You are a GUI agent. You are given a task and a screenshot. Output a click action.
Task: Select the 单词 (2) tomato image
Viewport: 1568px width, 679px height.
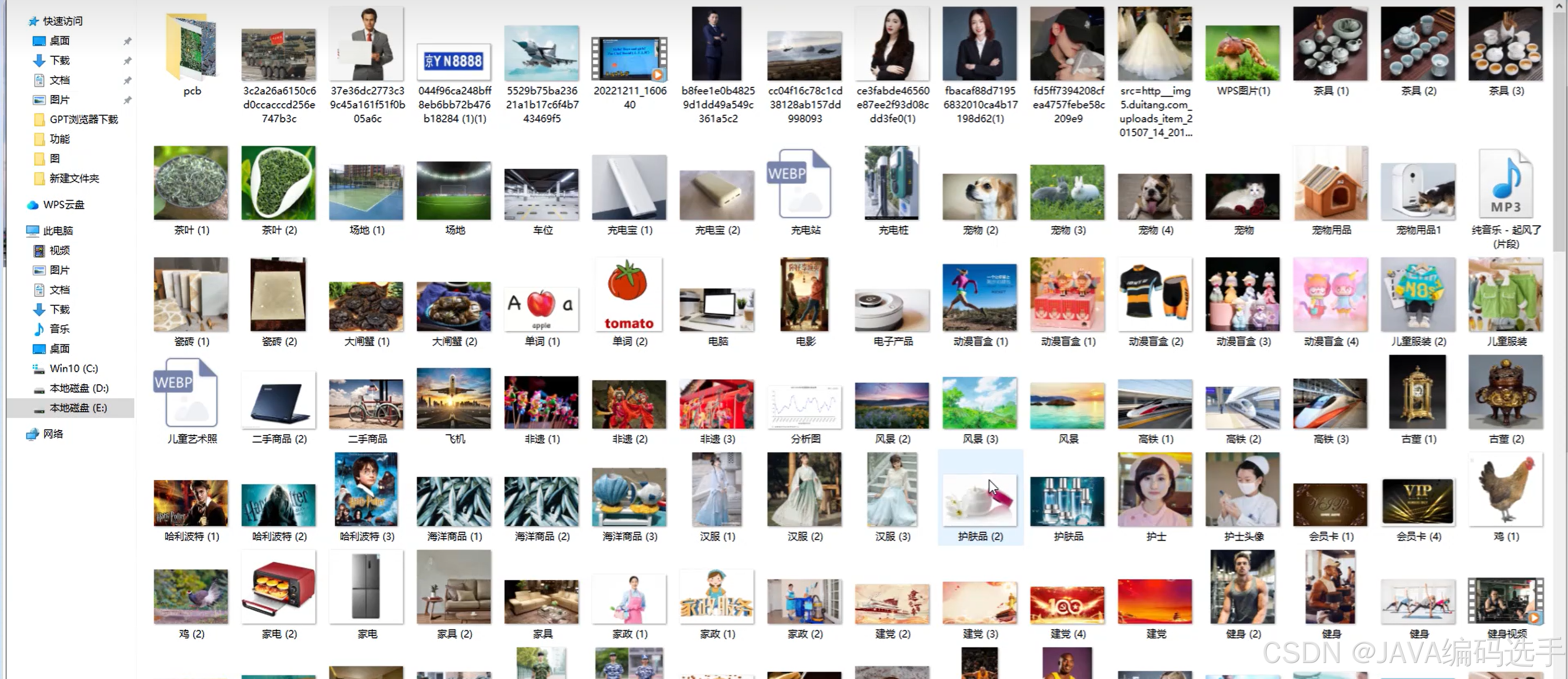click(x=630, y=295)
